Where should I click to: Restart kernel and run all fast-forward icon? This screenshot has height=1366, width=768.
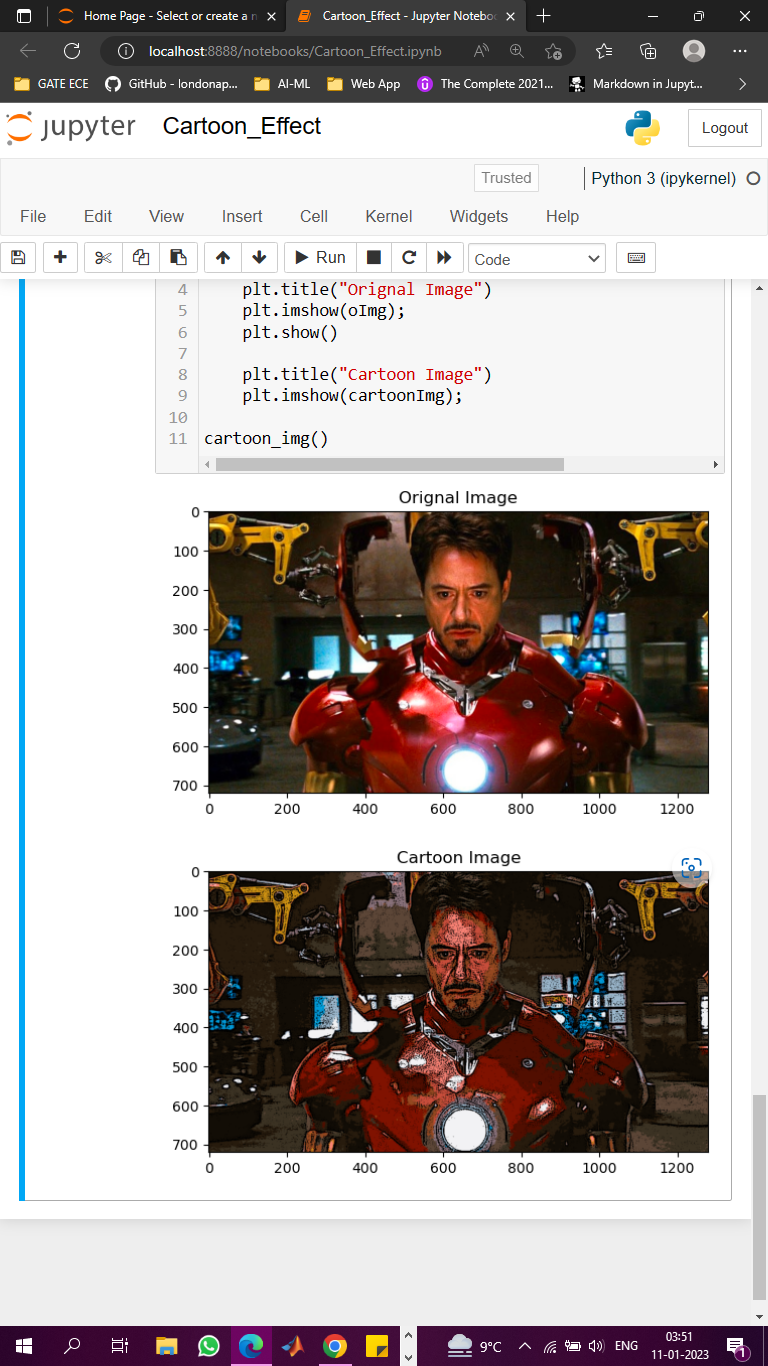click(445, 258)
